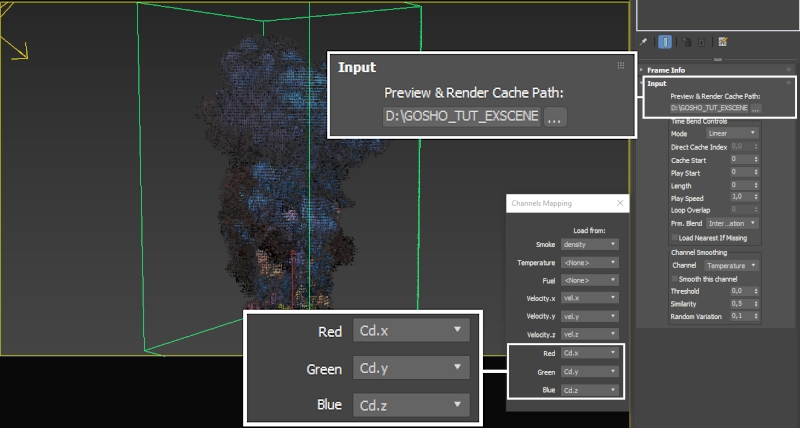Toggle show end result icon

666,42
